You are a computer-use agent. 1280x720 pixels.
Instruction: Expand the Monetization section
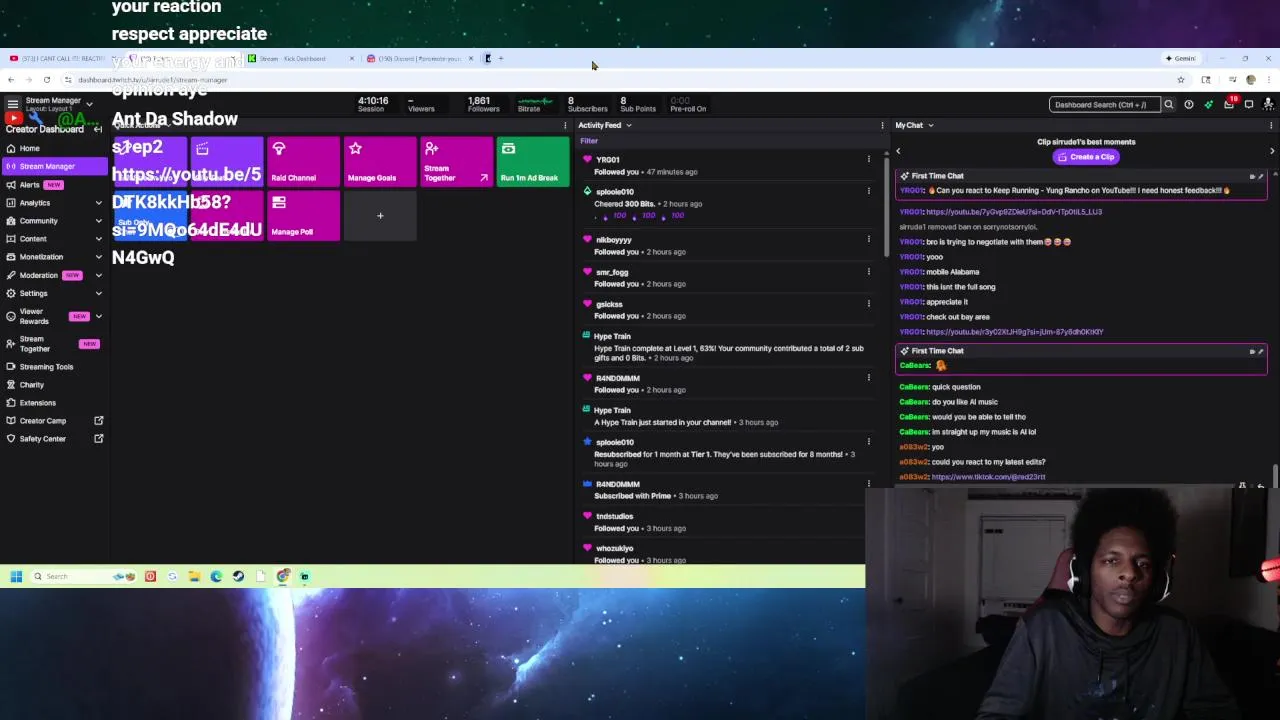tap(98, 257)
